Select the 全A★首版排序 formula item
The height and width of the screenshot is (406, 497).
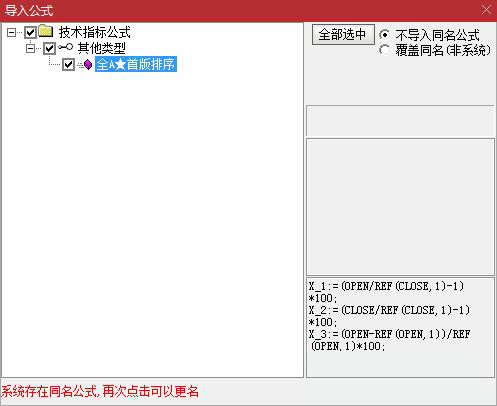point(136,64)
